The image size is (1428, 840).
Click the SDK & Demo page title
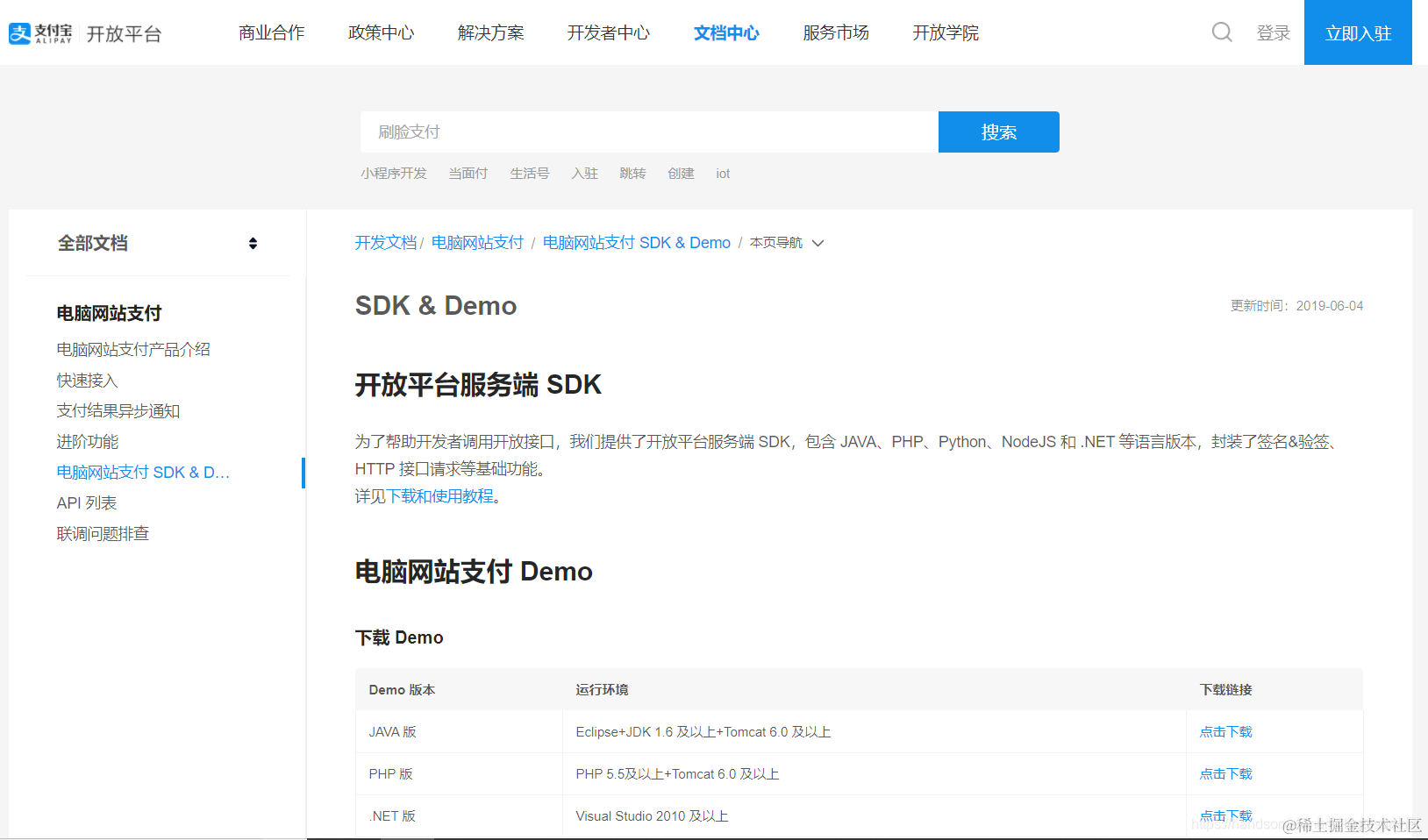(436, 305)
